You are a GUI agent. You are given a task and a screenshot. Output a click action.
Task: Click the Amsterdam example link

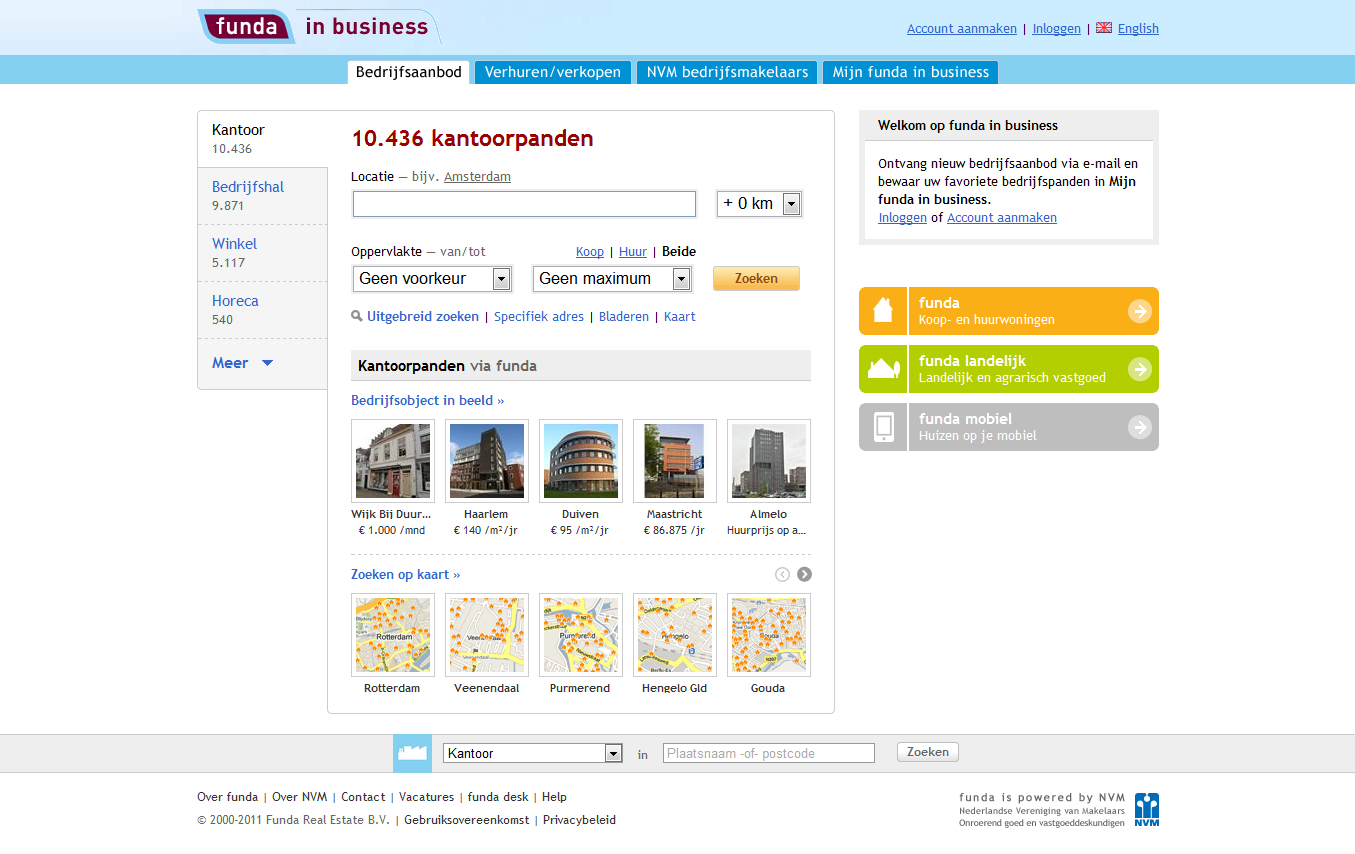coord(477,177)
